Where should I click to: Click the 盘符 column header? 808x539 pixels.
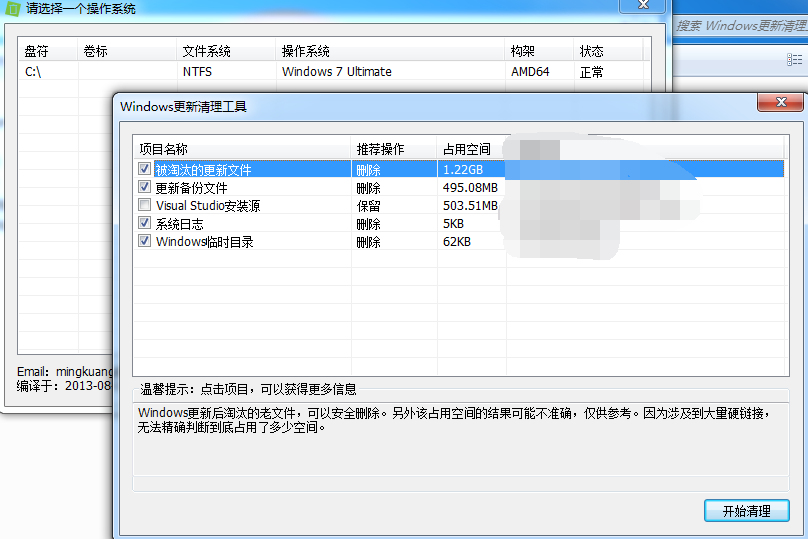48,51
